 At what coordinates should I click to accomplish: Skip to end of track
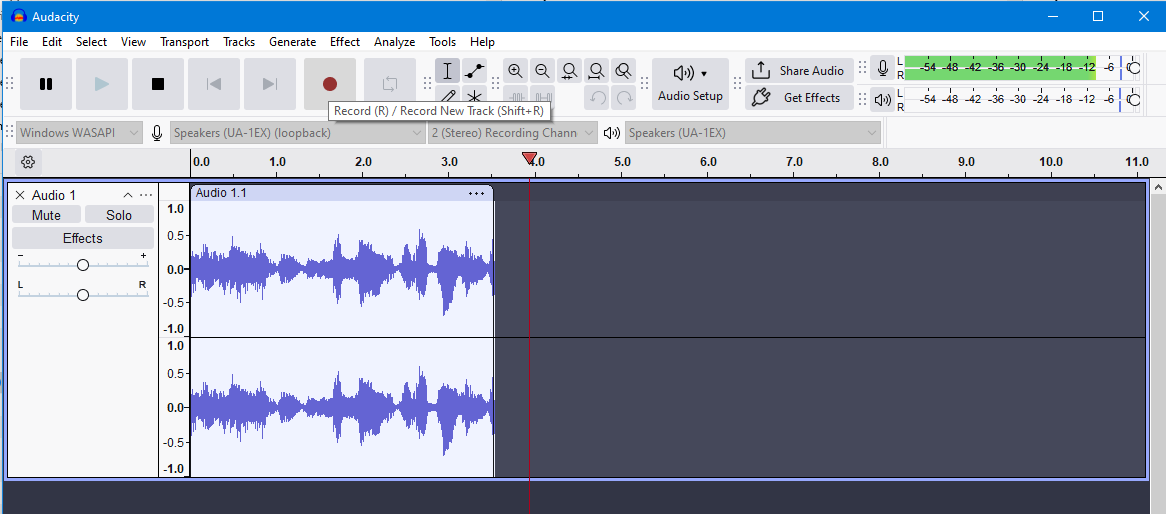pos(270,84)
